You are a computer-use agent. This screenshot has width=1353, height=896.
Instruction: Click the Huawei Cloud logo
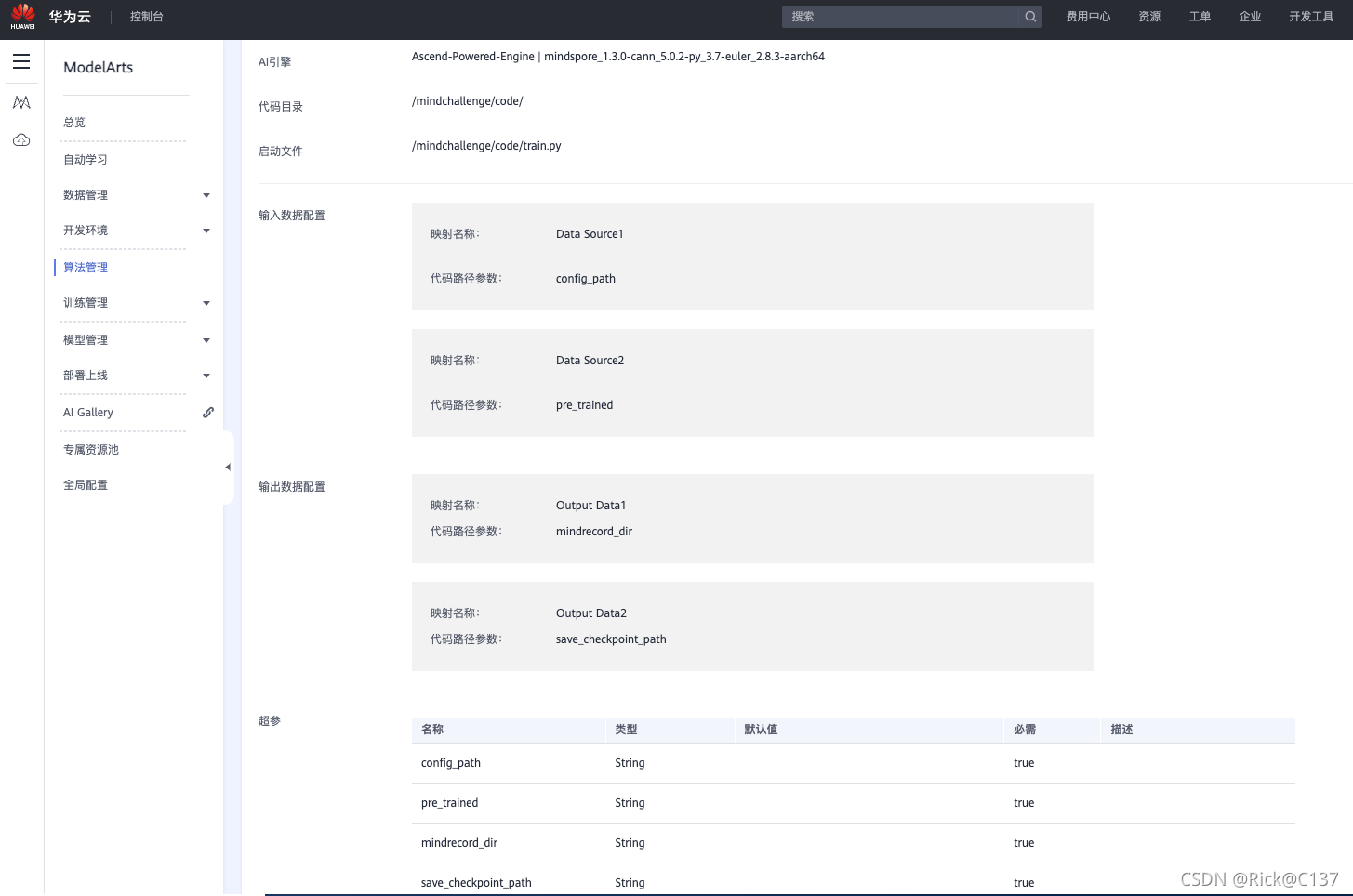coord(22,16)
